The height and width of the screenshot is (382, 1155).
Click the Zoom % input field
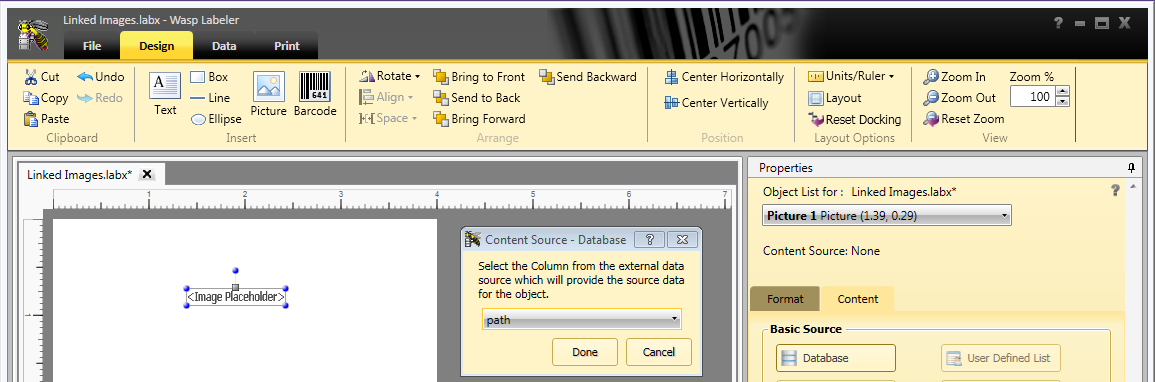(1033, 96)
